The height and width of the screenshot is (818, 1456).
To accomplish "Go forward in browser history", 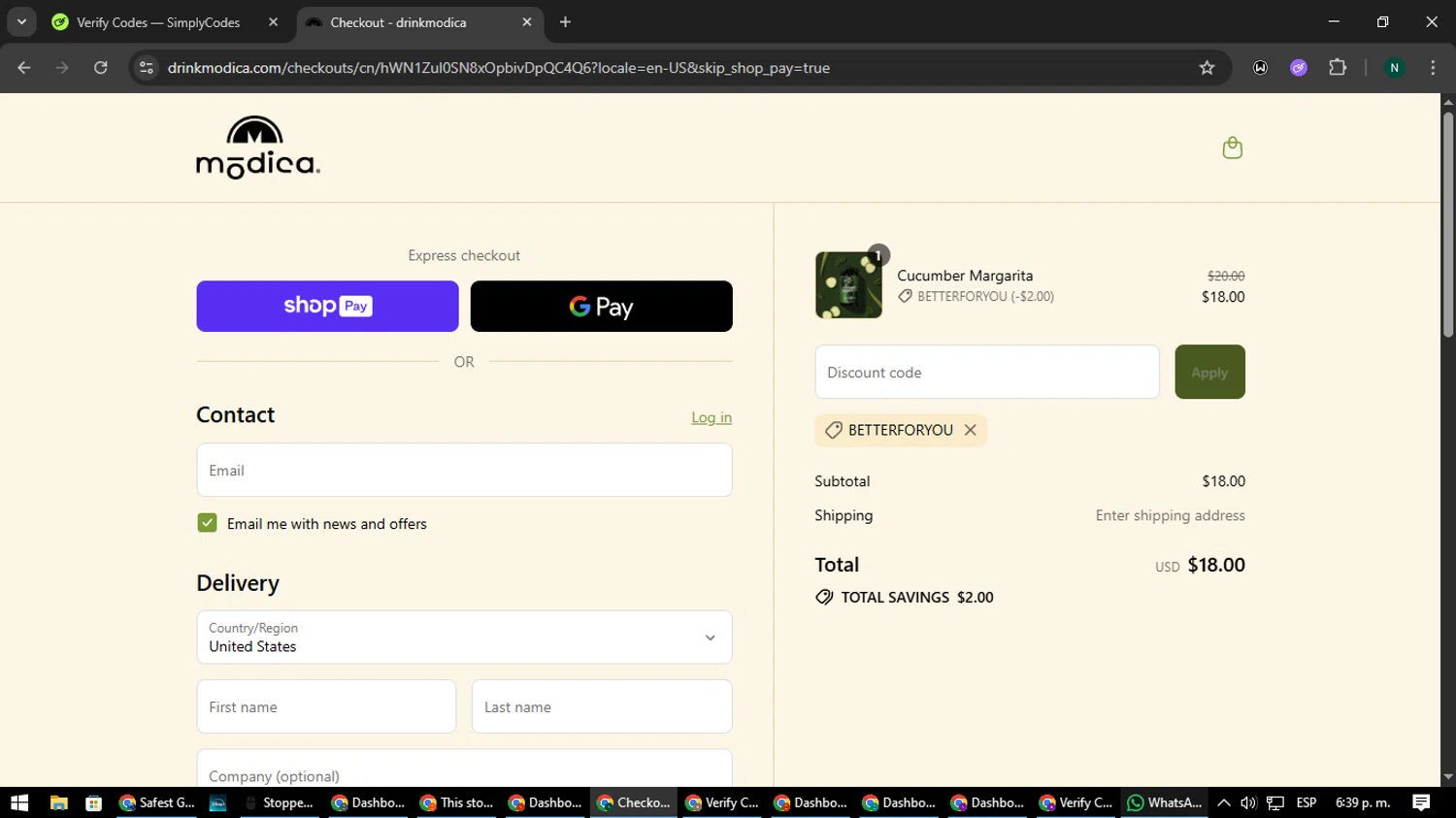I will click(x=62, y=68).
